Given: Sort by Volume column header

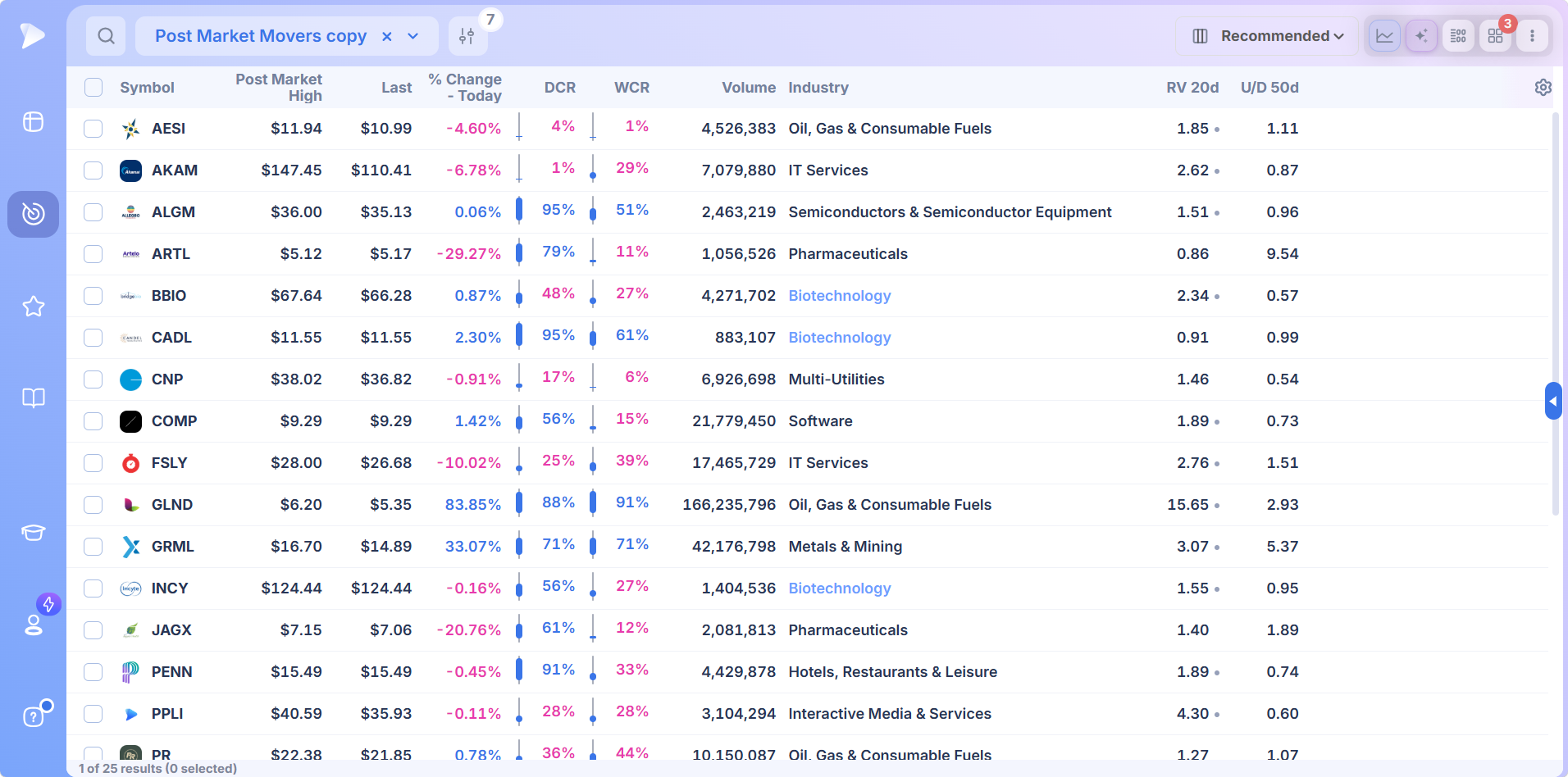Looking at the screenshot, I should [x=749, y=87].
